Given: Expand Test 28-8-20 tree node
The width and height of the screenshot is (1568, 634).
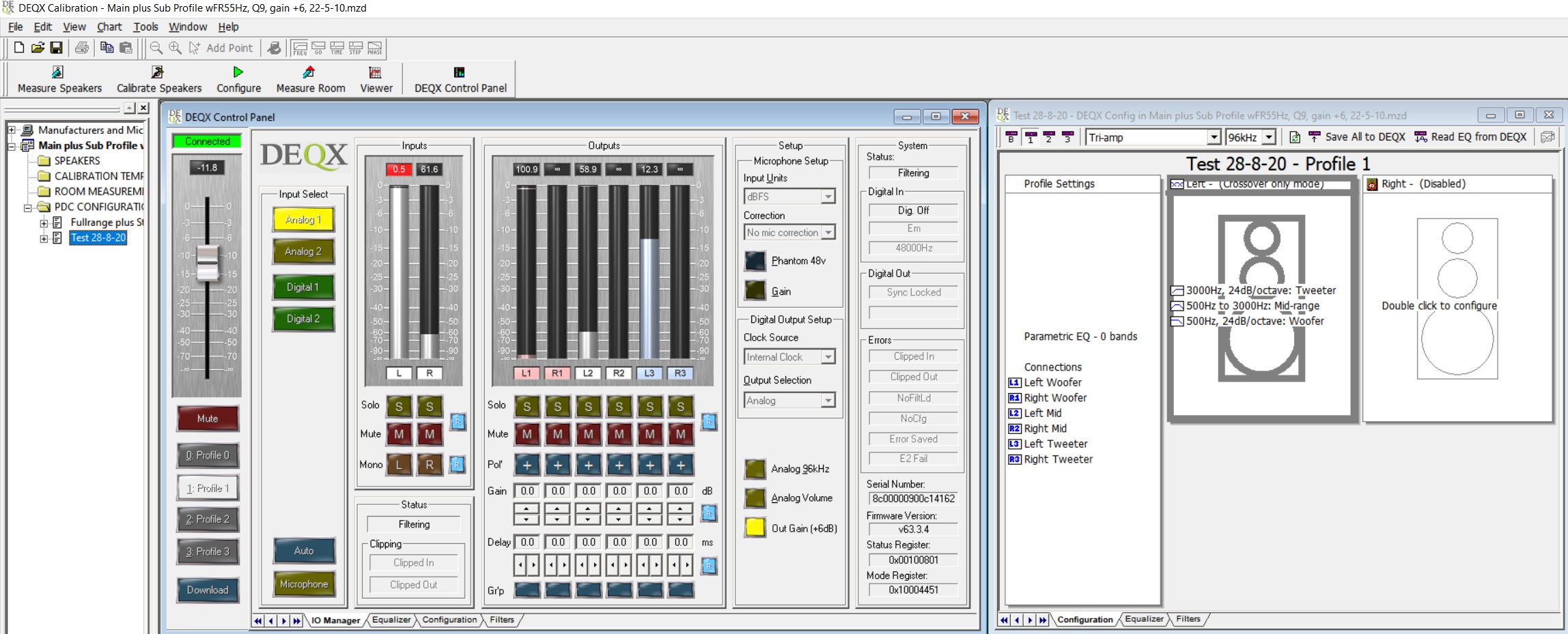Looking at the screenshot, I should (44, 238).
